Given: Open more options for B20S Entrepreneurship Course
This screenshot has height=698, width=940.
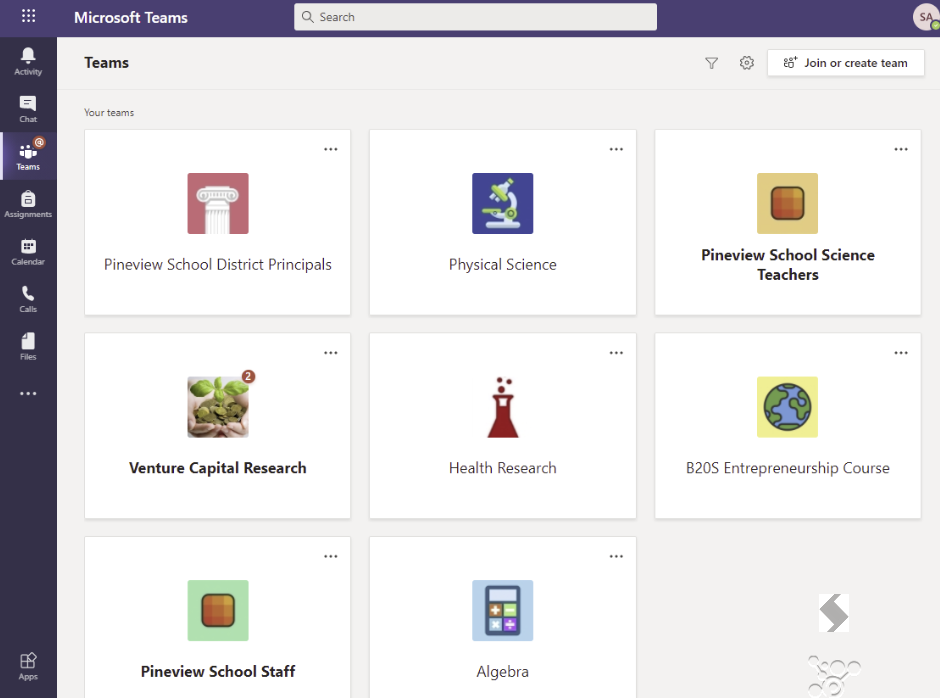Looking at the screenshot, I should click(901, 353).
